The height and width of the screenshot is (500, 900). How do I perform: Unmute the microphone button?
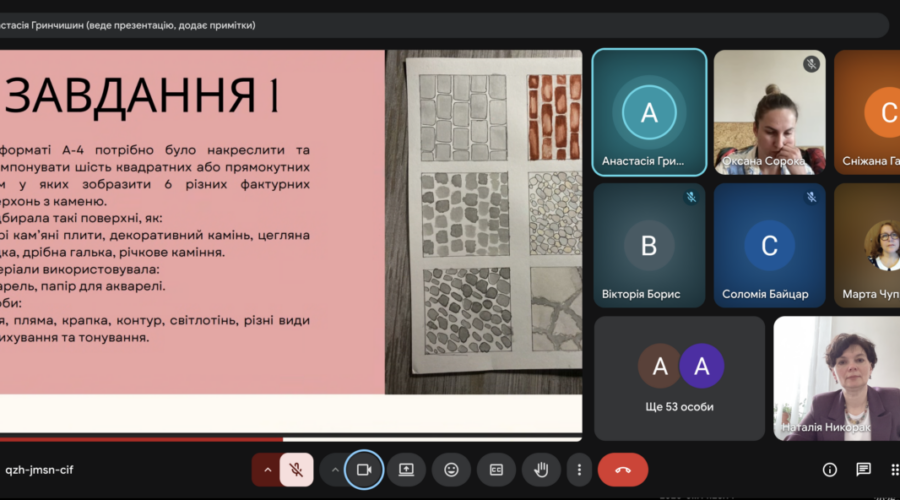(296, 470)
